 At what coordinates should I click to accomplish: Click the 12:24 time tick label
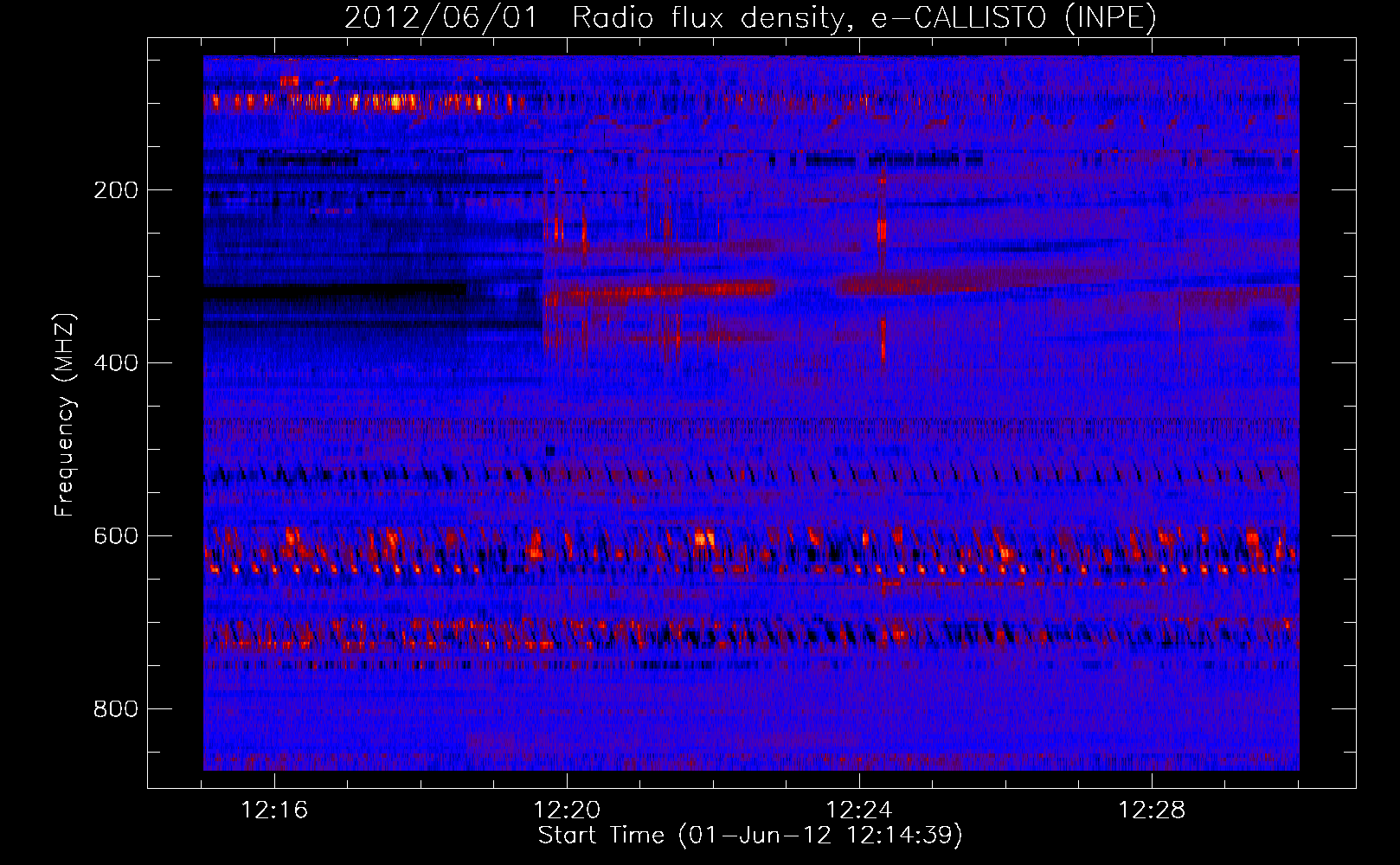859,811
